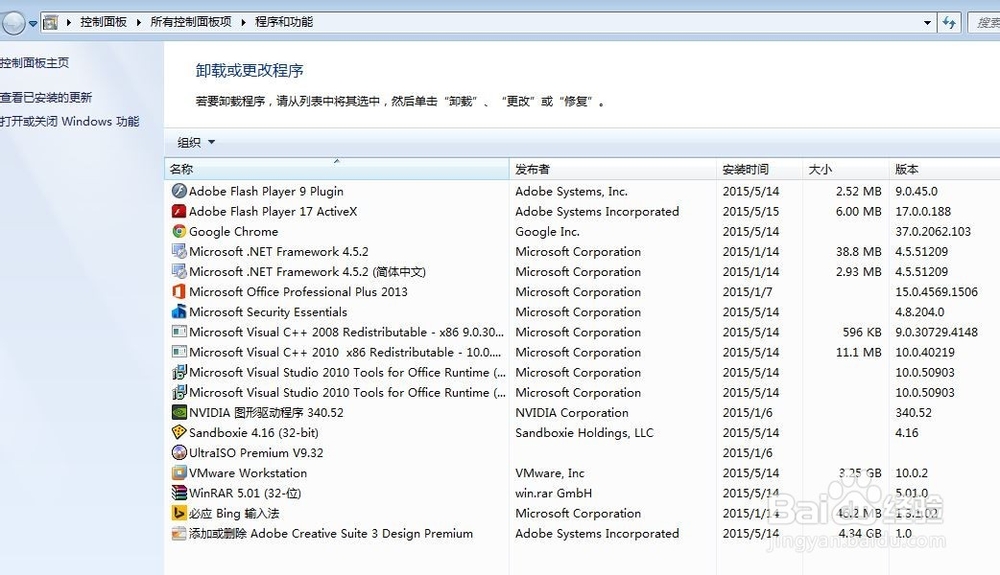The width and height of the screenshot is (1000, 575).
Task: Click publisher Google Inc.
Action: 547,231
